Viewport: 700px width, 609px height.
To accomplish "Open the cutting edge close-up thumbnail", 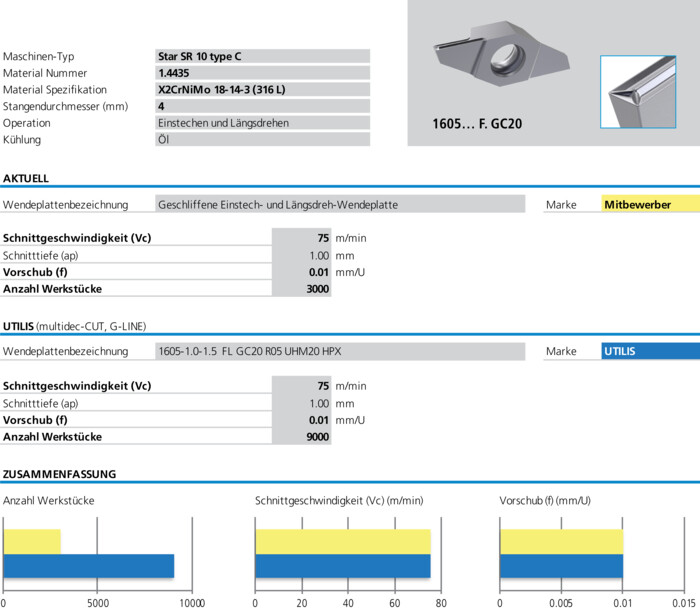I will point(638,92).
